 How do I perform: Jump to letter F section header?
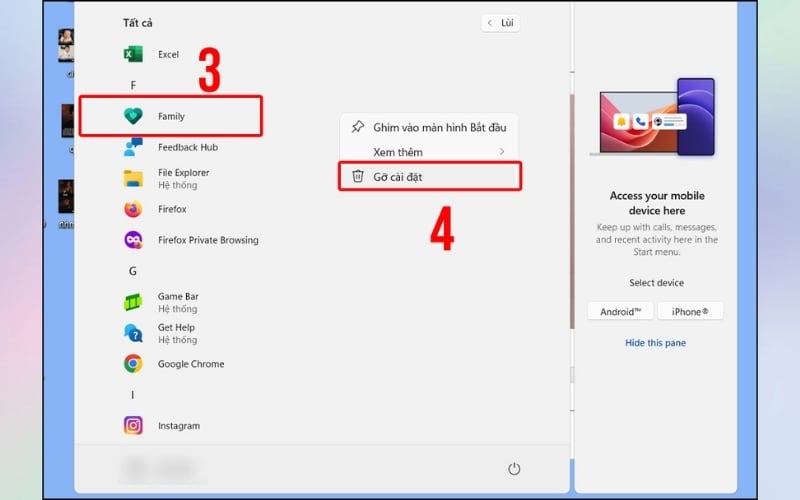click(133, 85)
